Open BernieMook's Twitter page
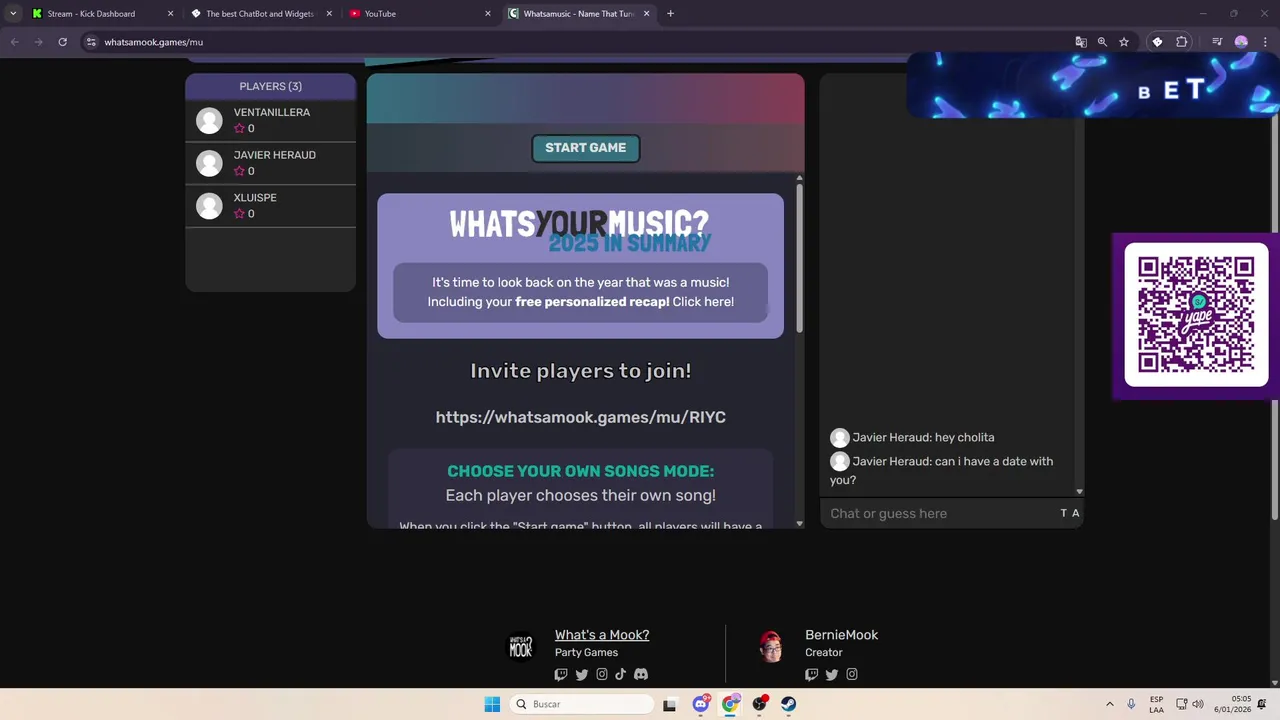Screen dimensions: 1280x720 coord(832,674)
